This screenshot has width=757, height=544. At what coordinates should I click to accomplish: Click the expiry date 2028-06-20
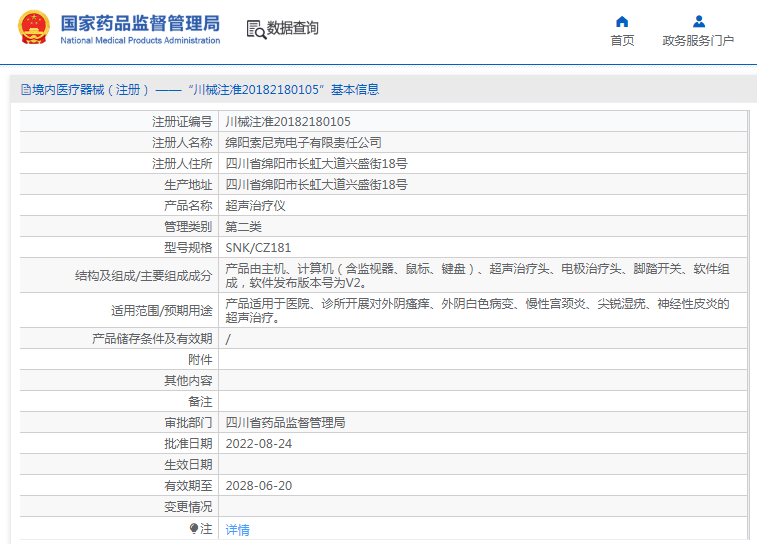(x=258, y=485)
